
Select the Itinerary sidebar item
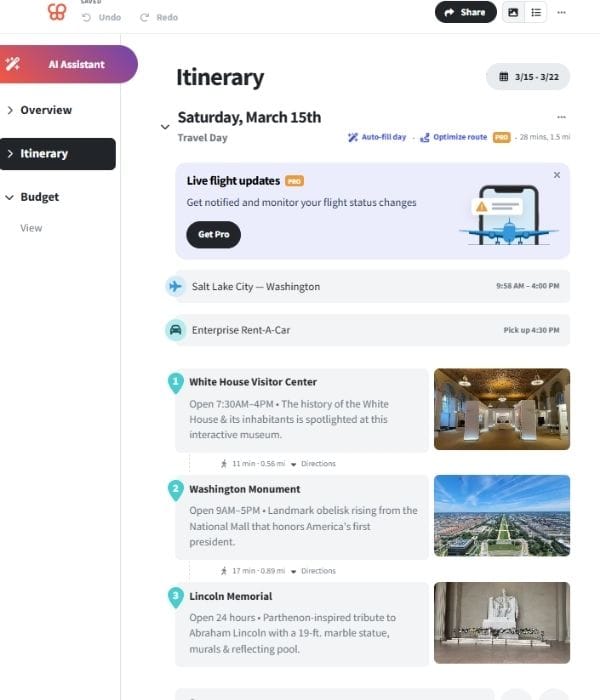[58, 154]
